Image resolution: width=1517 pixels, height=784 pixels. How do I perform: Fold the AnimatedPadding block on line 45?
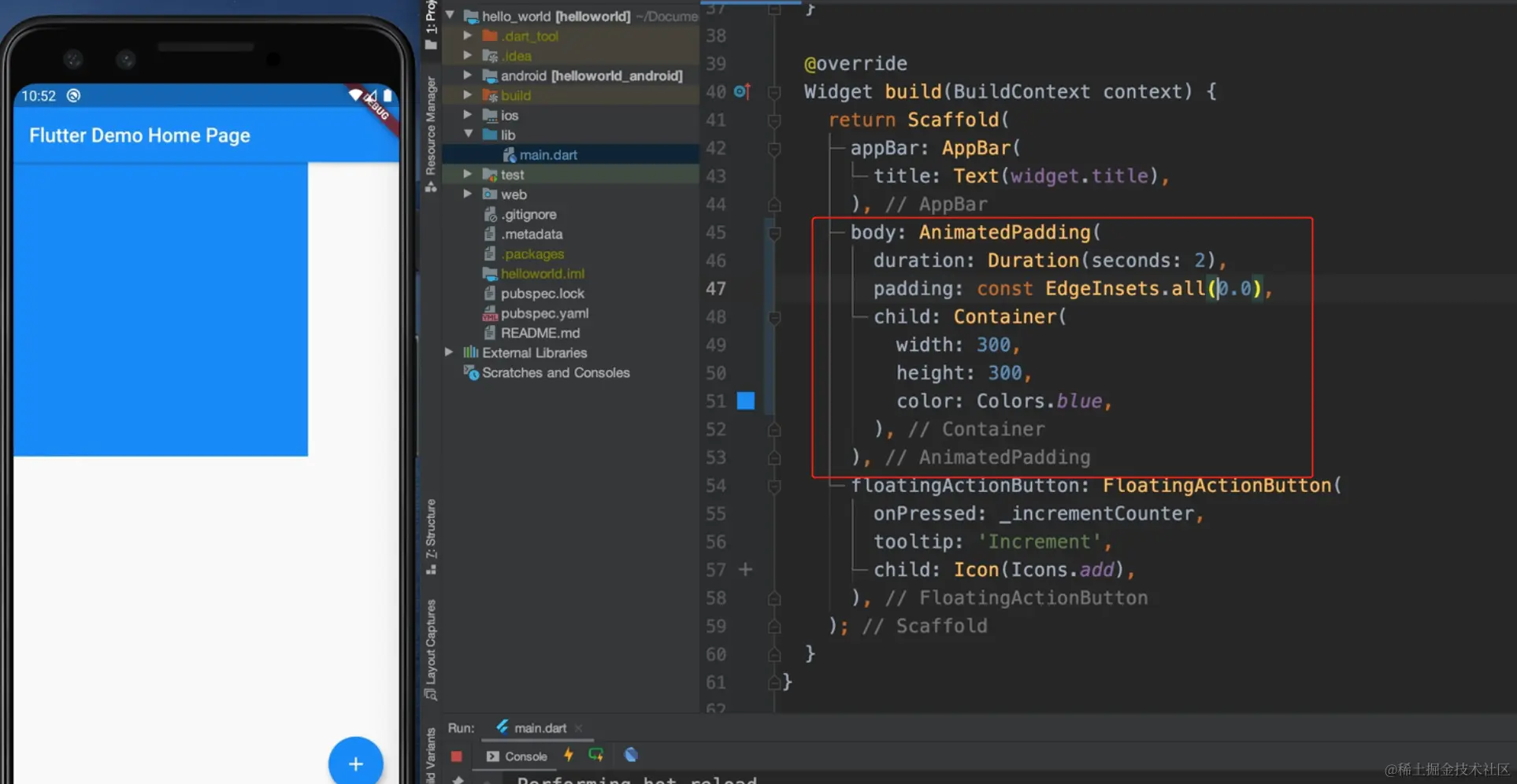coord(774,233)
